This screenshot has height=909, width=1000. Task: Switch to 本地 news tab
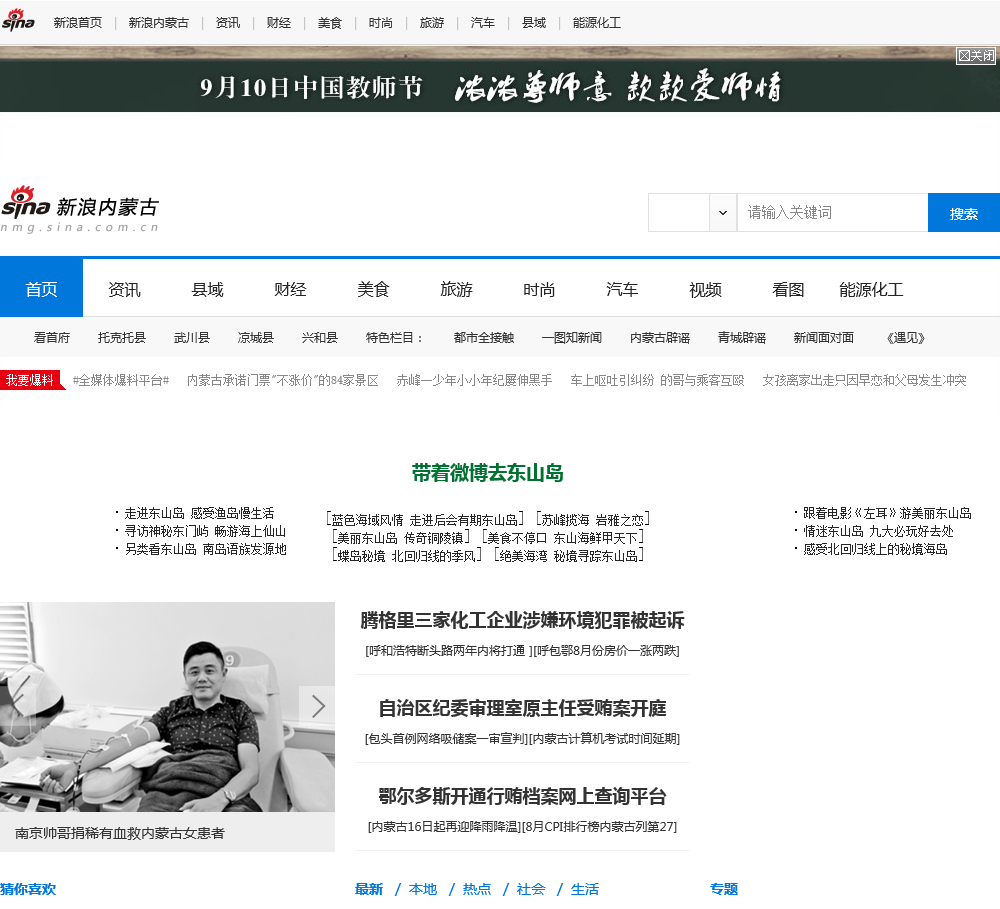click(423, 889)
